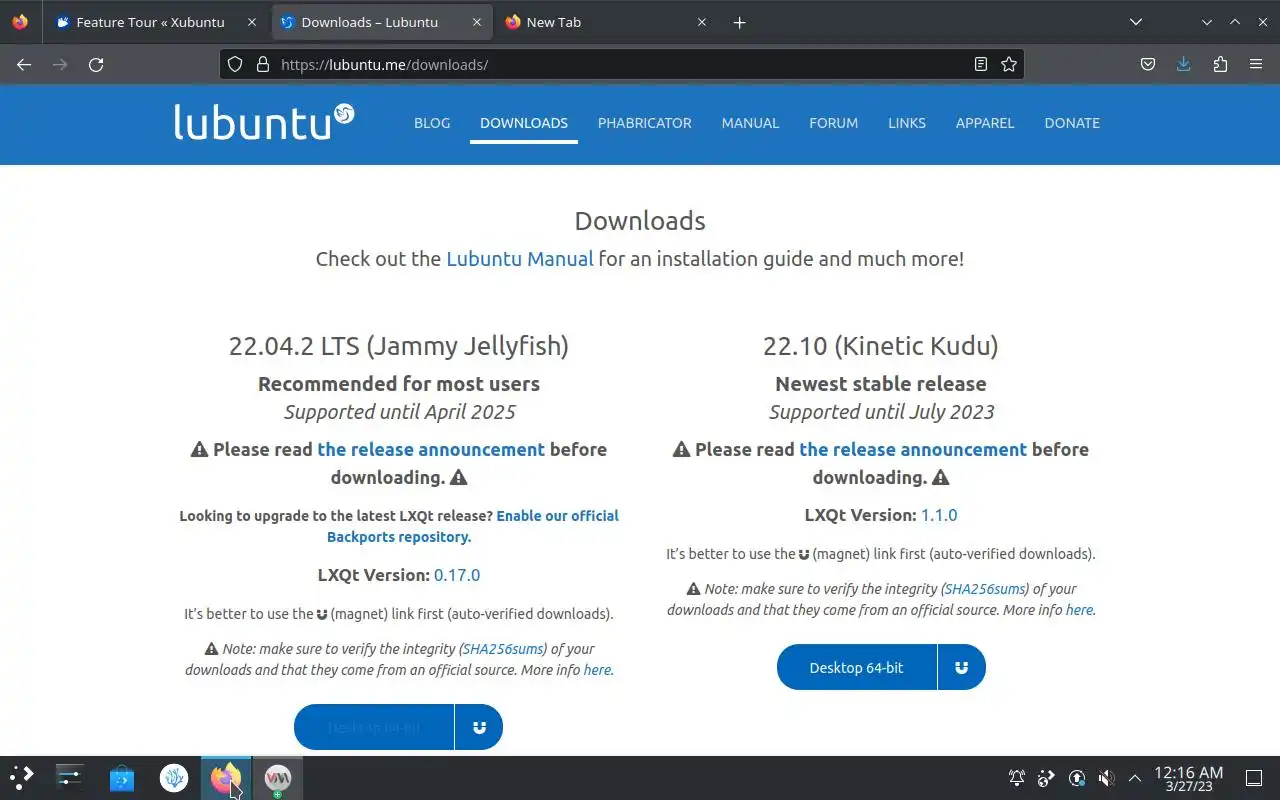Click the magnet button under 22.10

961,667
